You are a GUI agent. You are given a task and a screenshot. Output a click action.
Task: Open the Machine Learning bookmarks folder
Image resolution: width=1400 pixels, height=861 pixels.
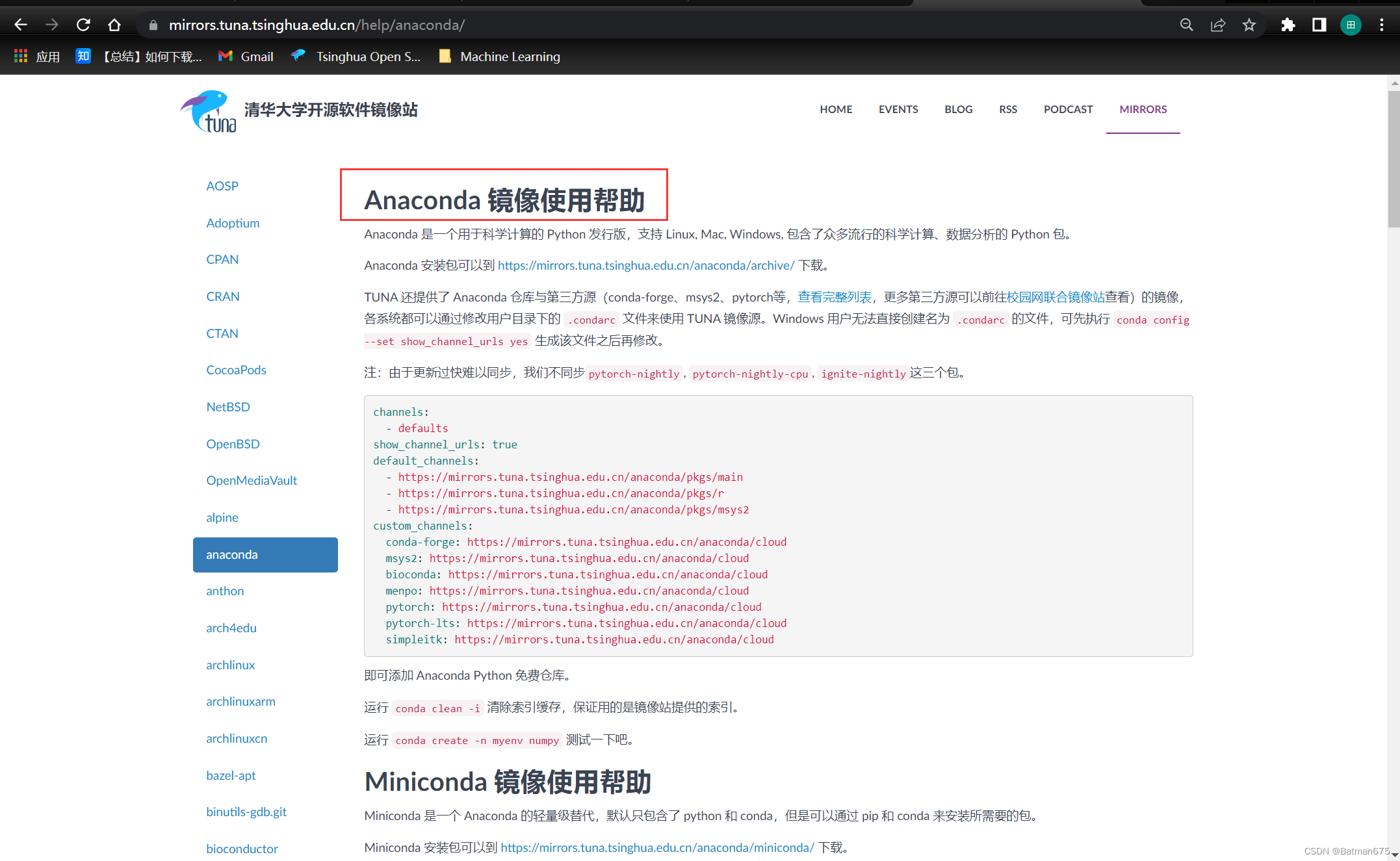[499, 57]
